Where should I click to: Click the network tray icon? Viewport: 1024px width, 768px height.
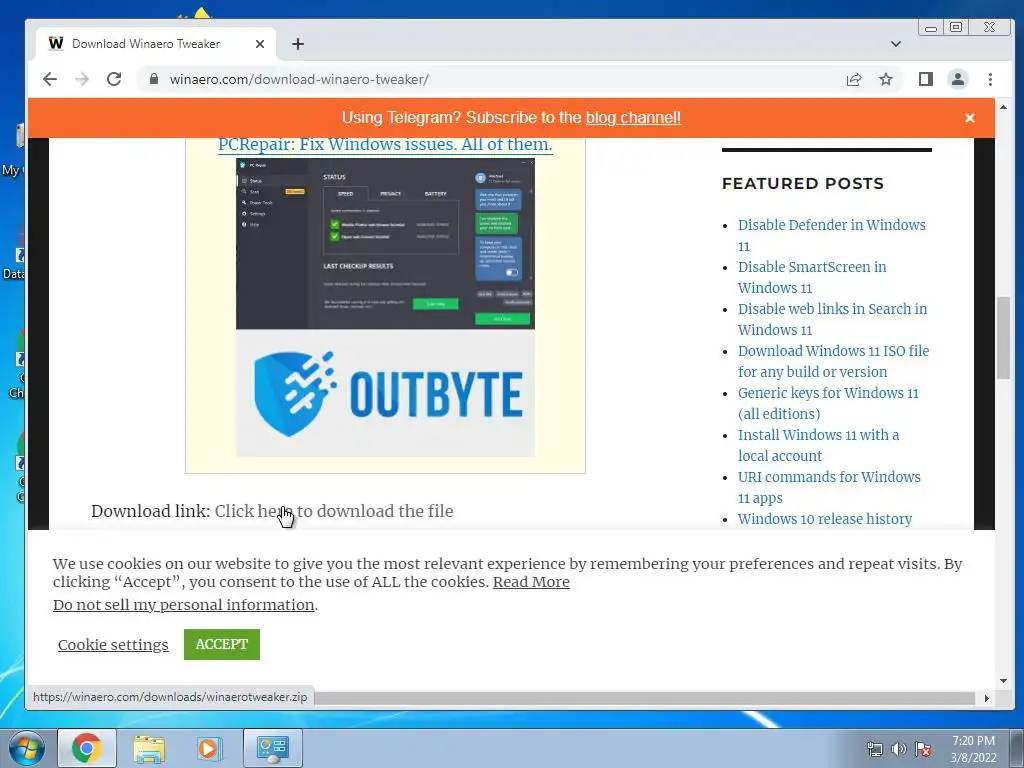pos(874,749)
